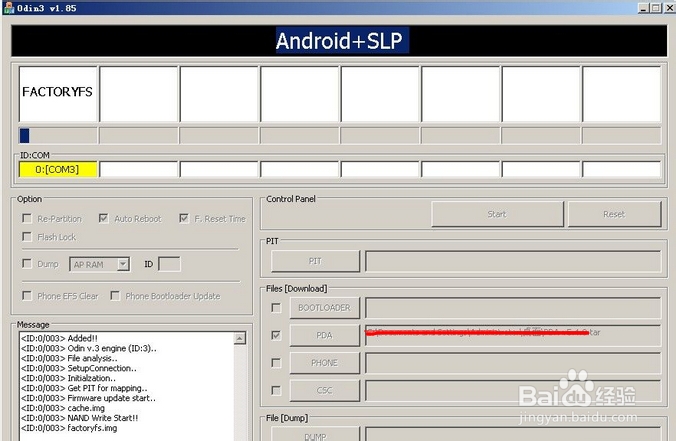Image resolution: width=676 pixels, height=441 pixels.
Task: Click the CSC file button
Action: tap(324, 391)
